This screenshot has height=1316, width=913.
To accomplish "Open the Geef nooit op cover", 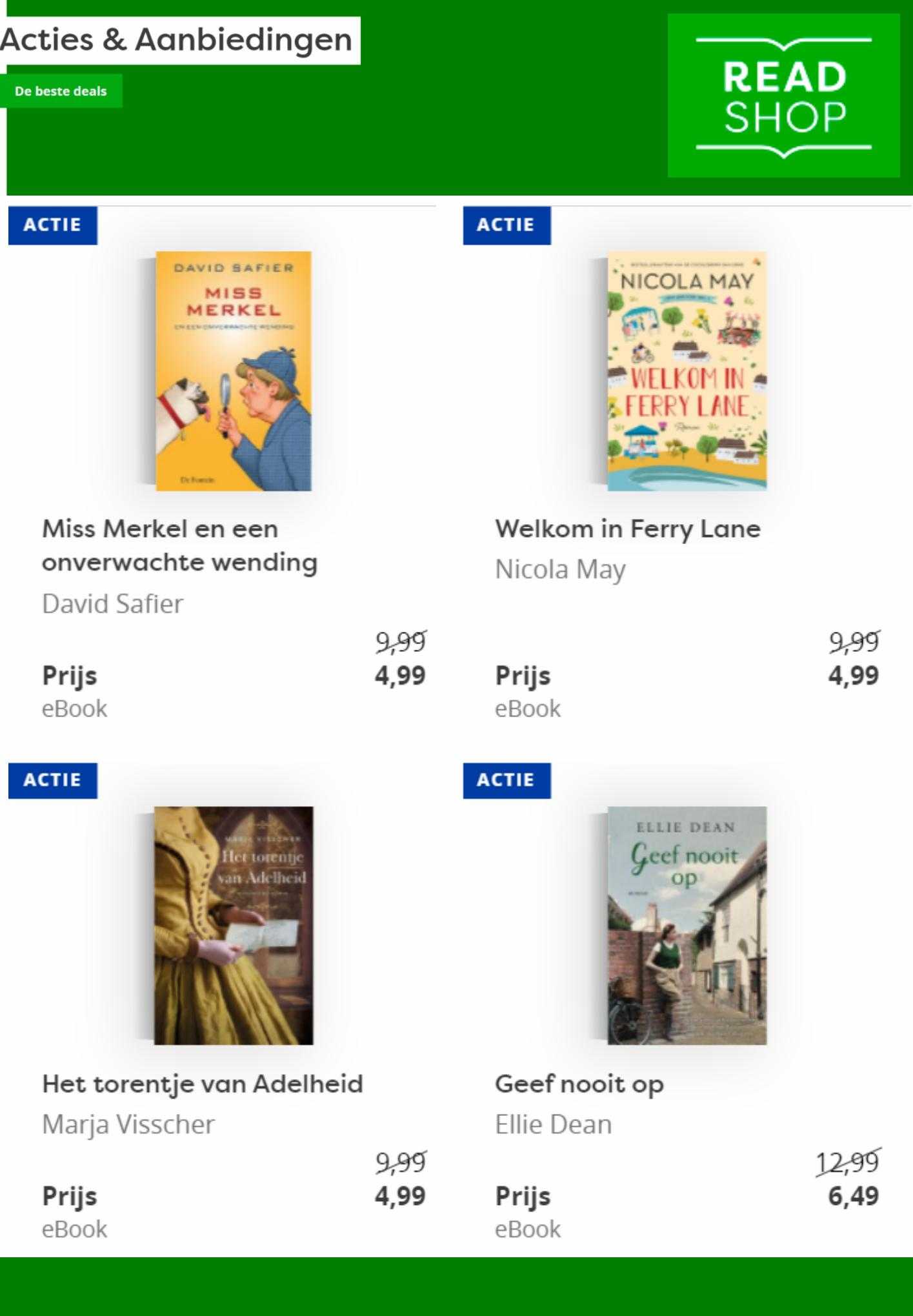I will point(687,926).
